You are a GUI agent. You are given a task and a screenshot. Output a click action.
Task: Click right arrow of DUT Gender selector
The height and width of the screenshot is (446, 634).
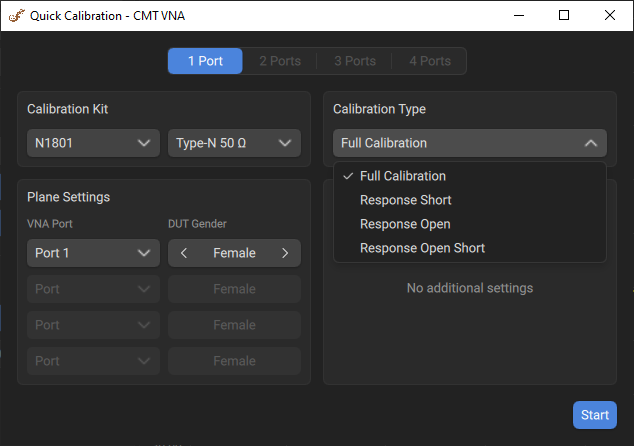(x=285, y=253)
